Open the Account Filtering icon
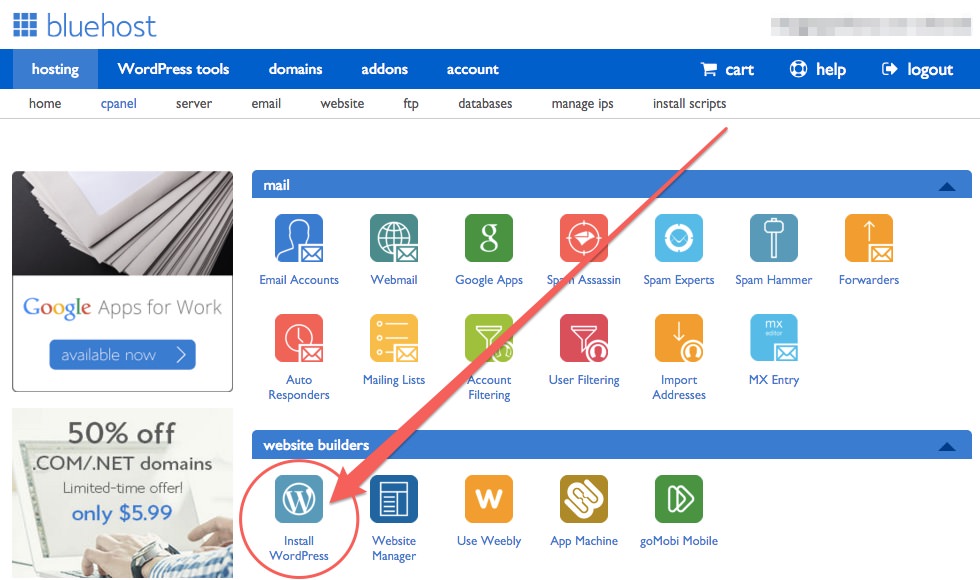 point(489,338)
